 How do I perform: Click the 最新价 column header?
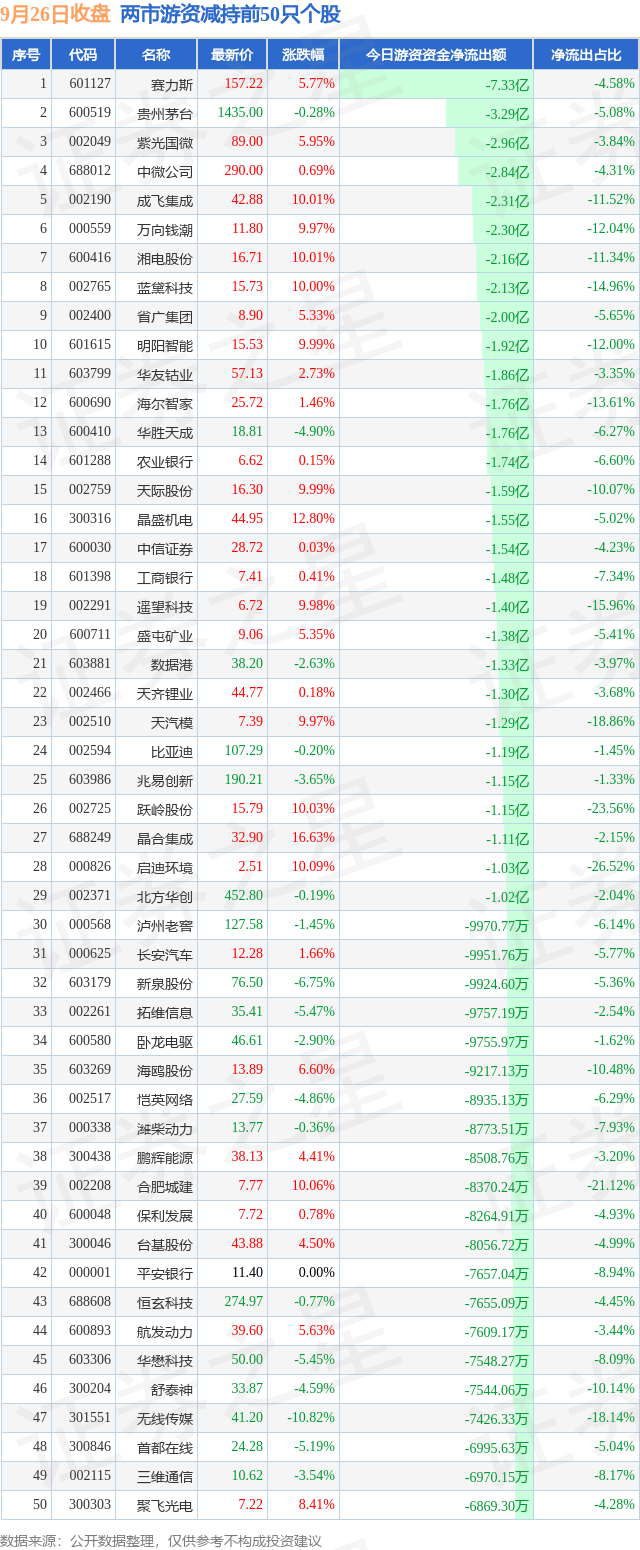[x=232, y=55]
